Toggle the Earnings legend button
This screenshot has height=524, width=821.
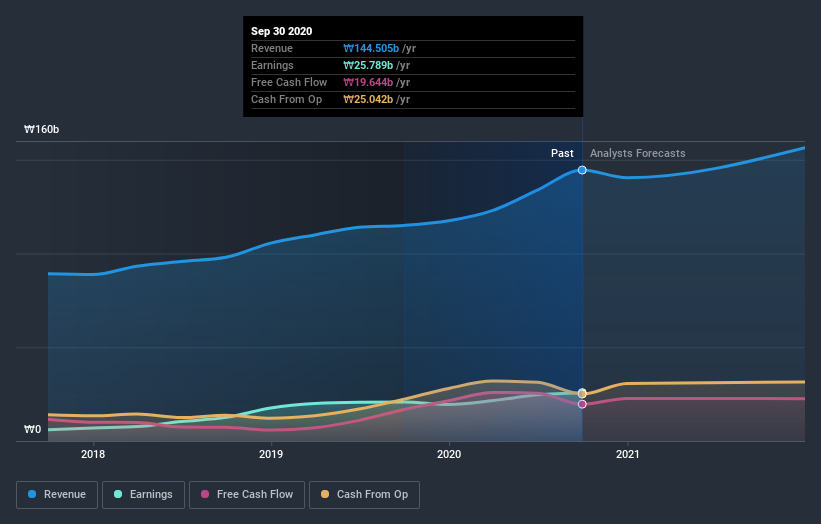[x=143, y=495]
